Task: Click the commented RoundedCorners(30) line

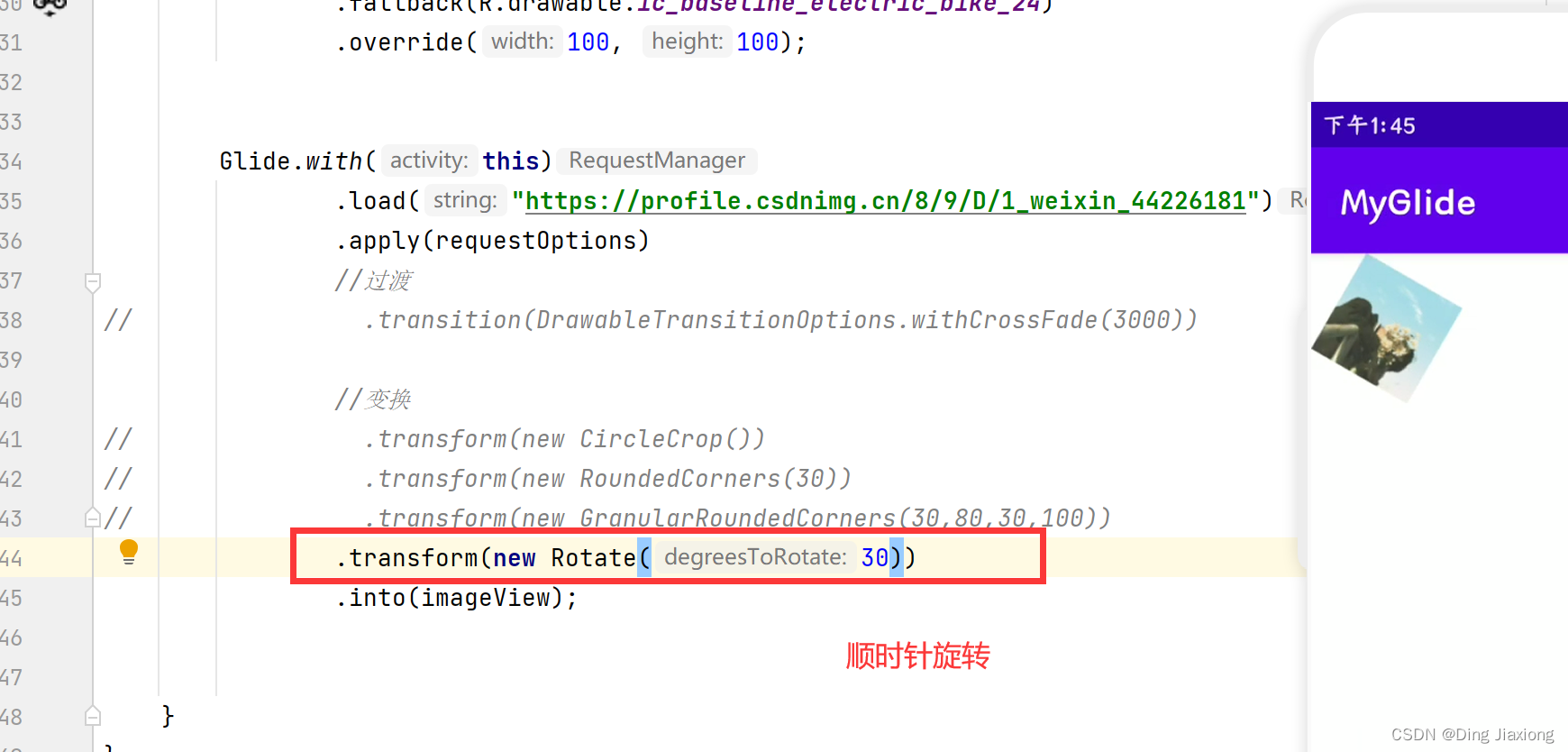Action: 608,479
